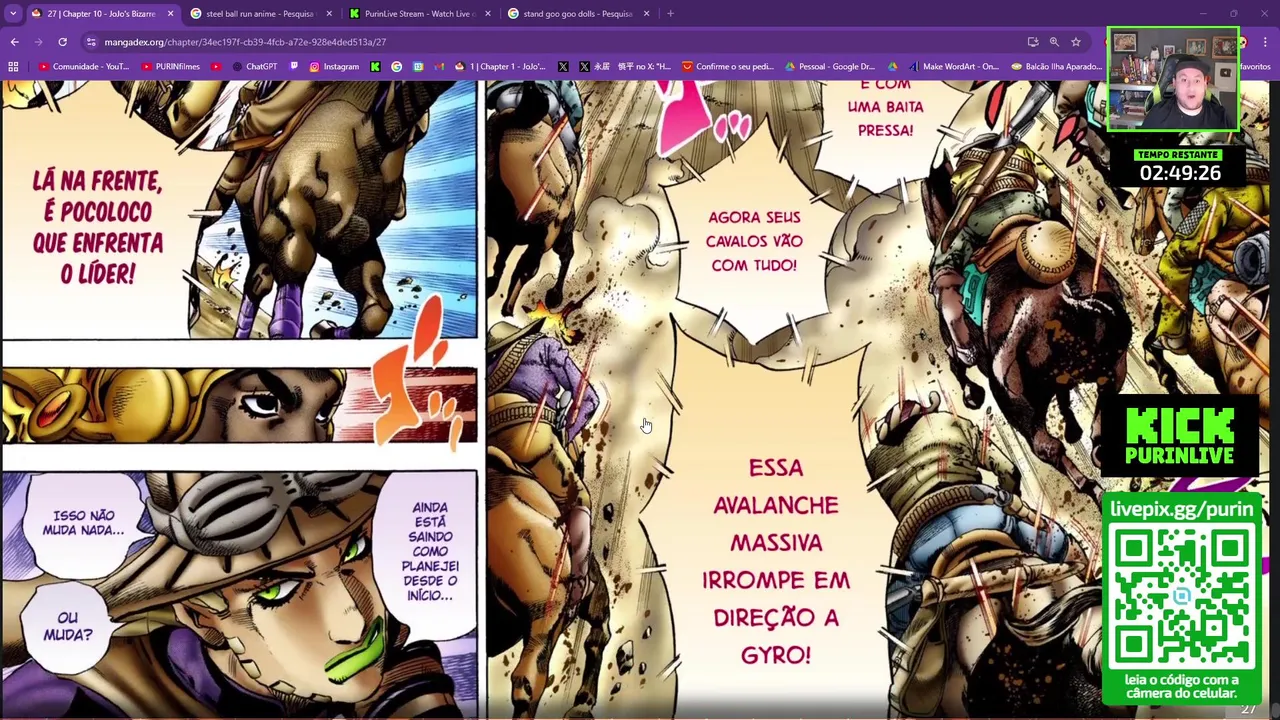
Task: Click the manga page with Gyro panel
Action: [x=239, y=399]
